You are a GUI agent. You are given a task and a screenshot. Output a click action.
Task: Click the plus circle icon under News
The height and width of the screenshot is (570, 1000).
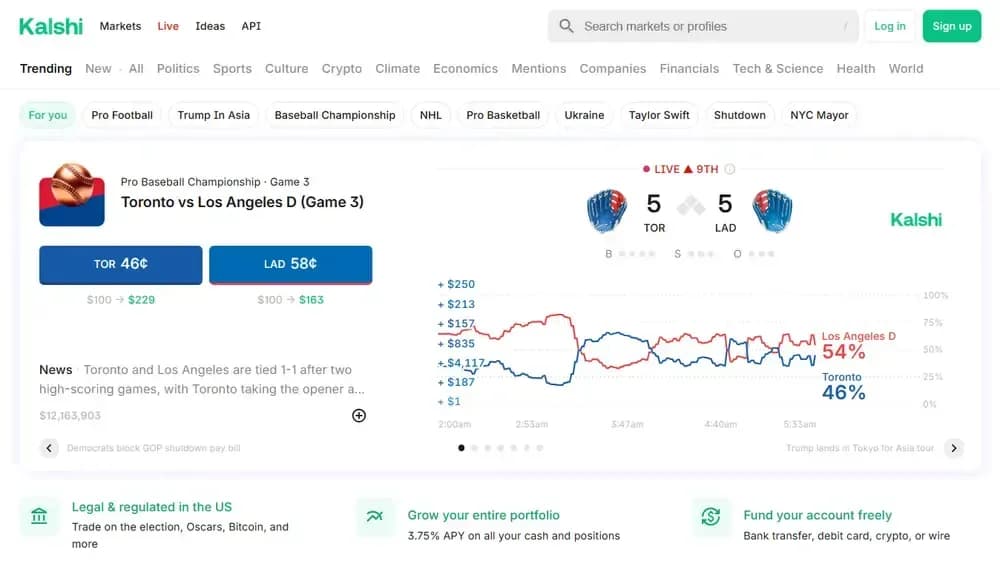click(359, 415)
